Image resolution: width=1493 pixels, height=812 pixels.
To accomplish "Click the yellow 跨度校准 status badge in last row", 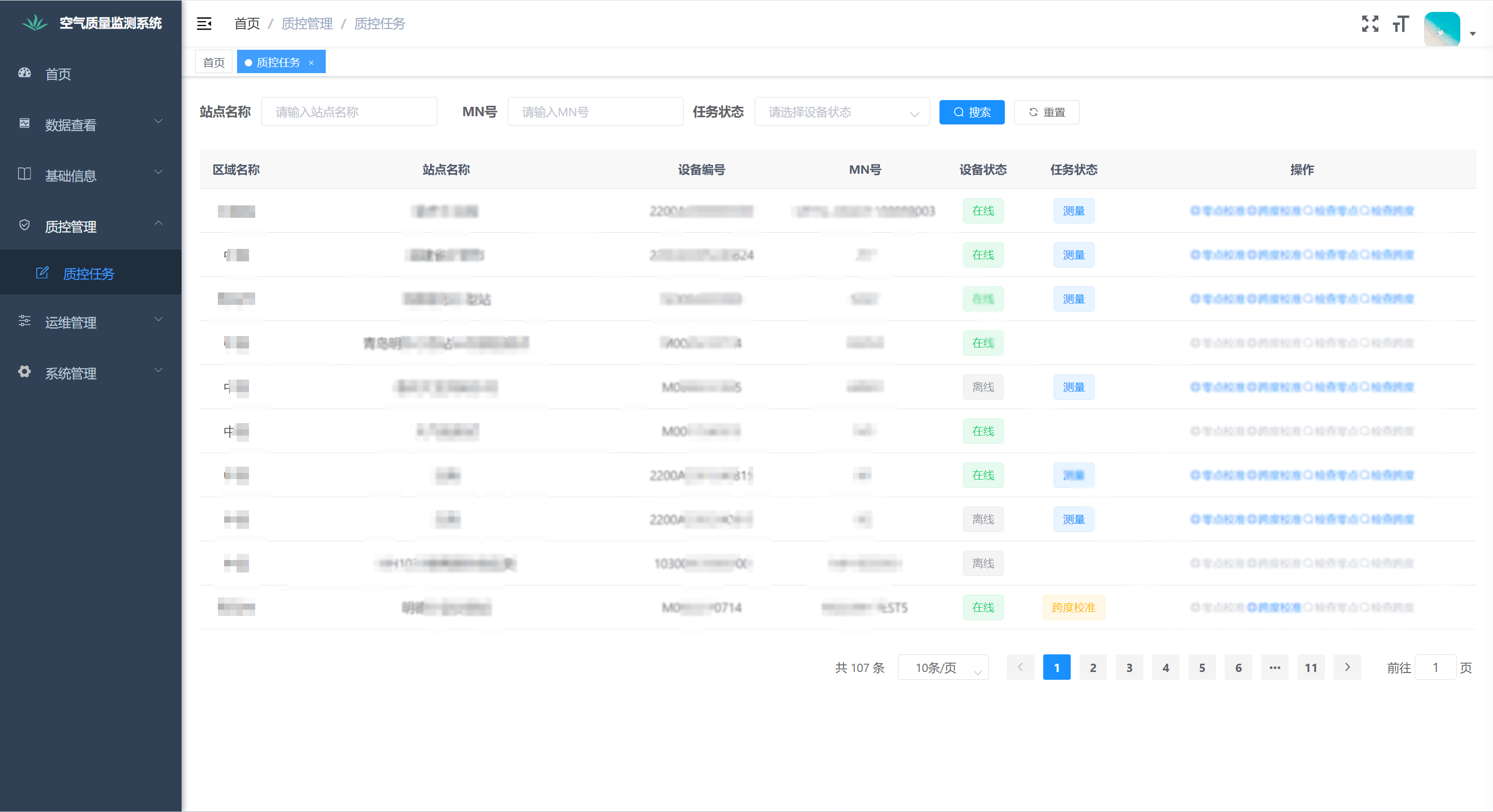I will tap(1073, 608).
